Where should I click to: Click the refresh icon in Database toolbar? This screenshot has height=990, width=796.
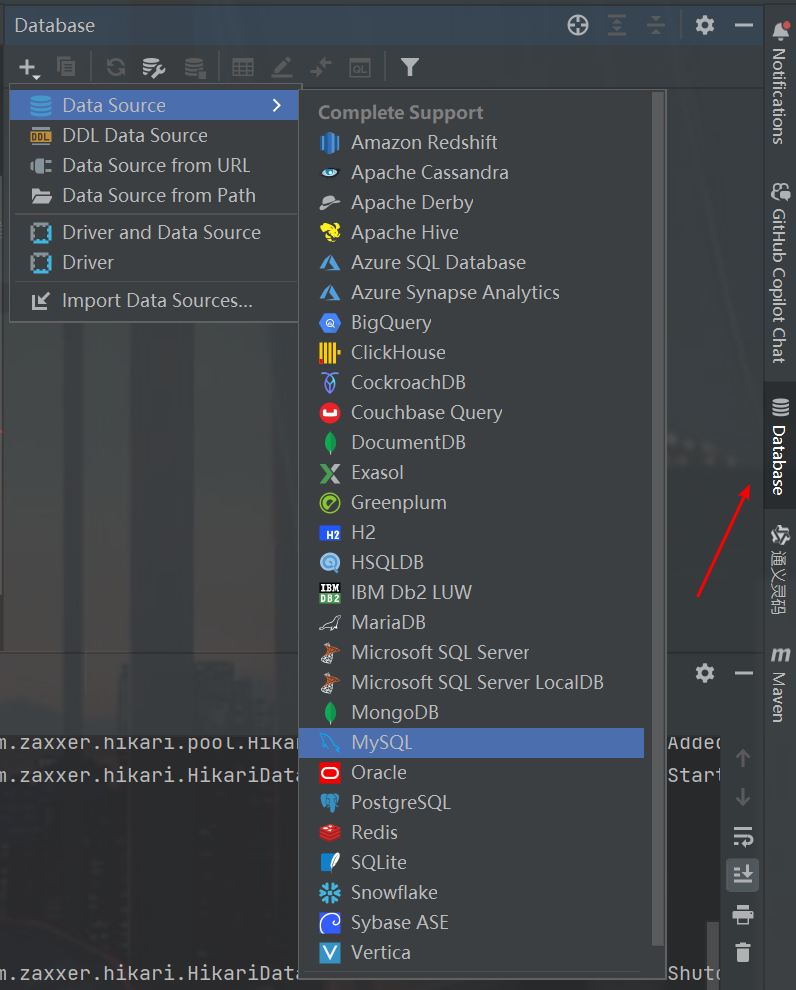(116, 67)
